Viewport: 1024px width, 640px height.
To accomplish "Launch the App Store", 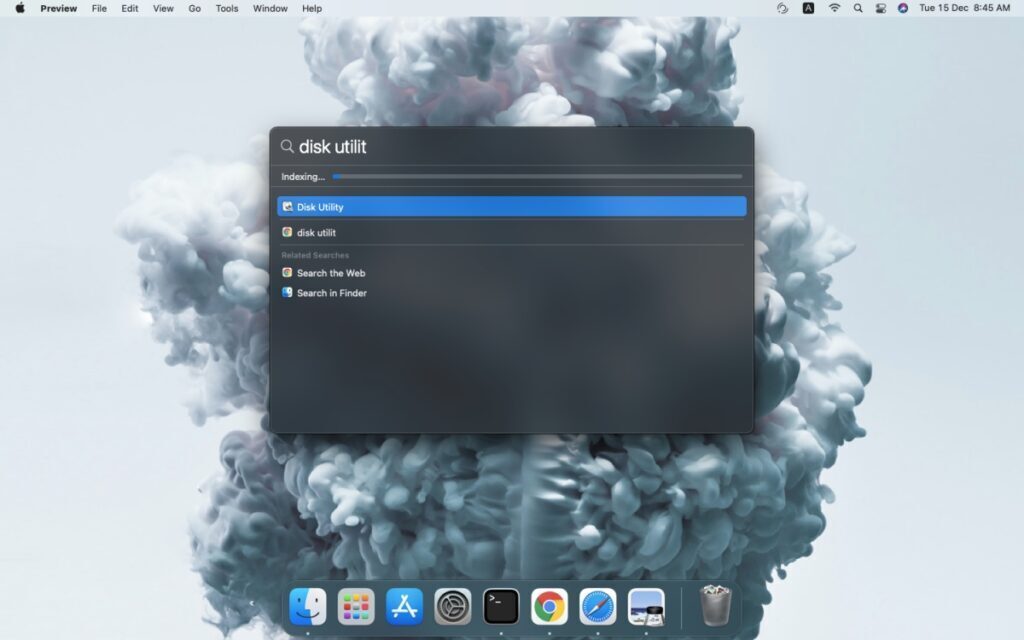I will point(404,606).
